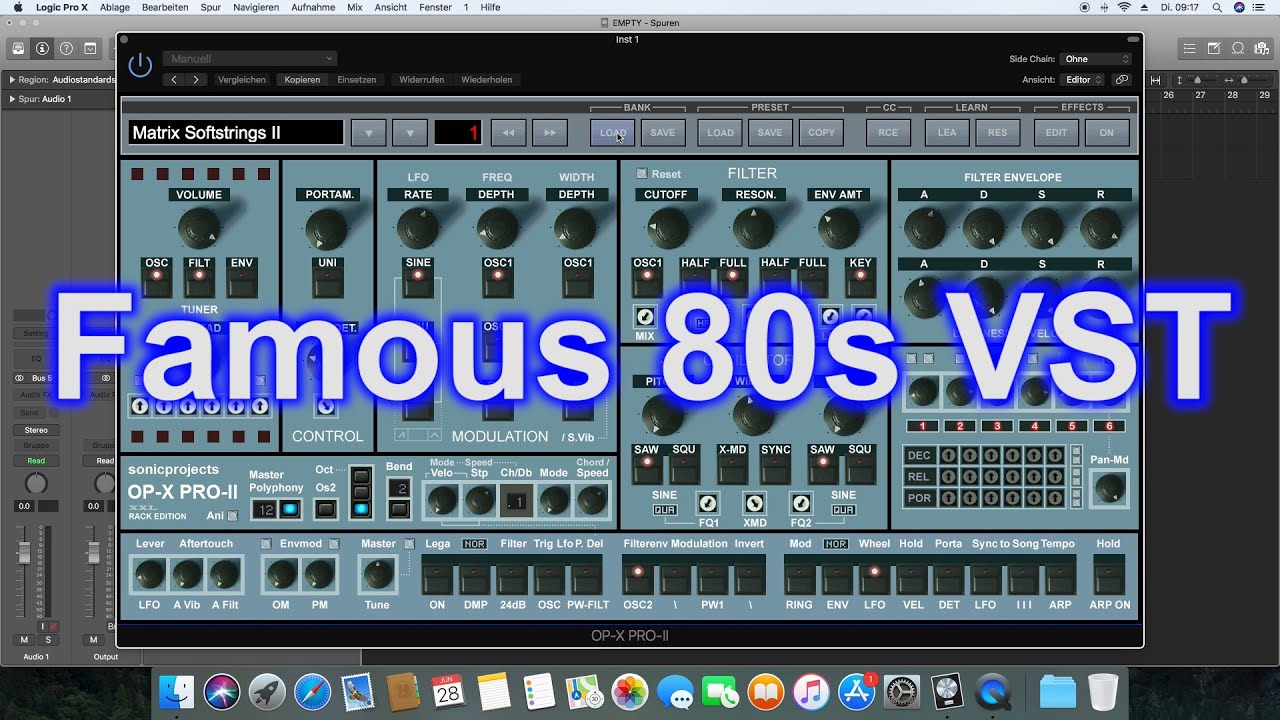This screenshot has width=1280, height=720.
Task: Toggle the Ani checkbox
Action: coord(233,516)
